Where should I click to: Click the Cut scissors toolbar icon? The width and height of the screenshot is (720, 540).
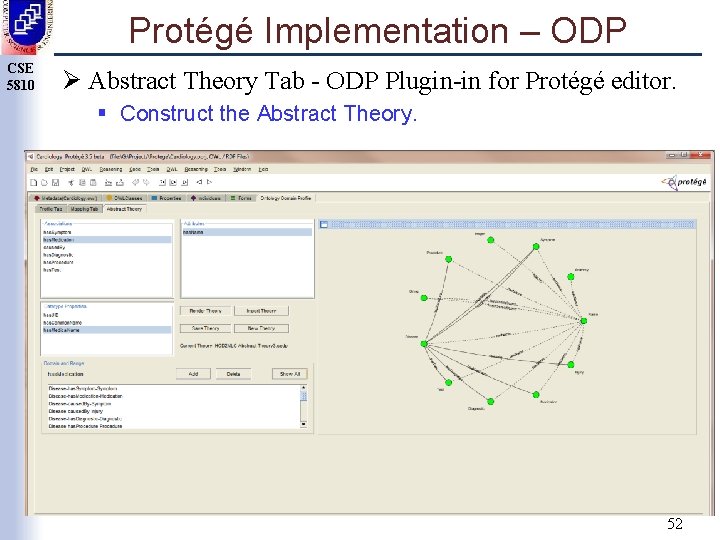[71, 183]
